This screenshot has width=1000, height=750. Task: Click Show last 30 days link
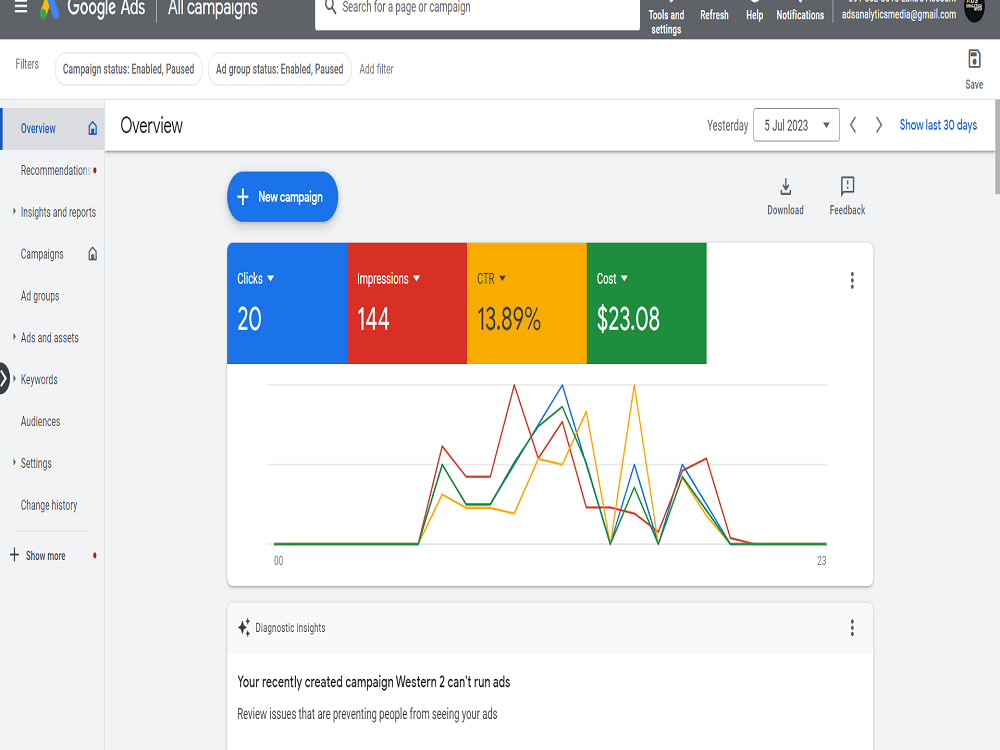[x=938, y=125]
